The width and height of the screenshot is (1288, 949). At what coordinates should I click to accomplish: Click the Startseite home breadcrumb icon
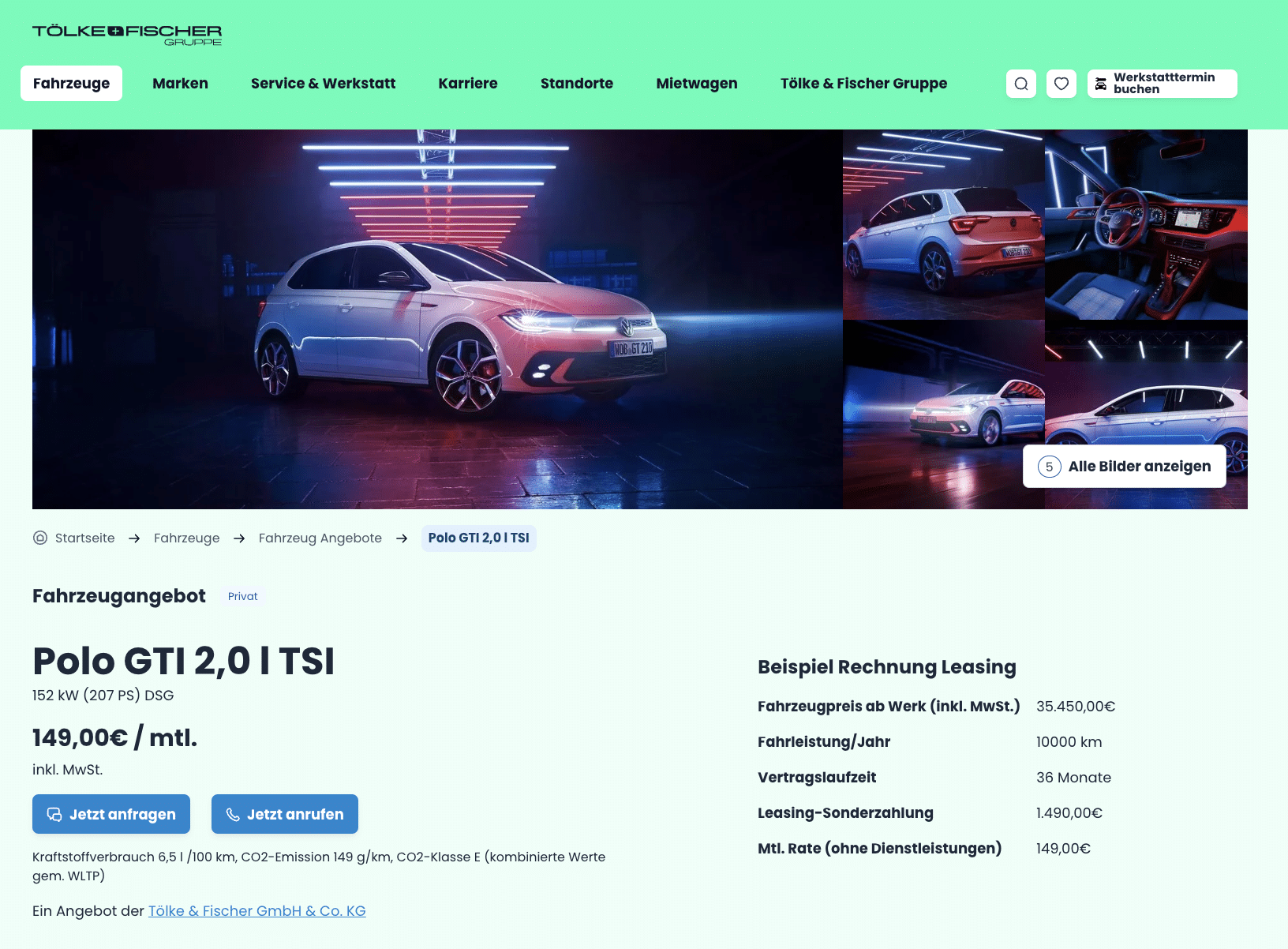pos(40,538)
